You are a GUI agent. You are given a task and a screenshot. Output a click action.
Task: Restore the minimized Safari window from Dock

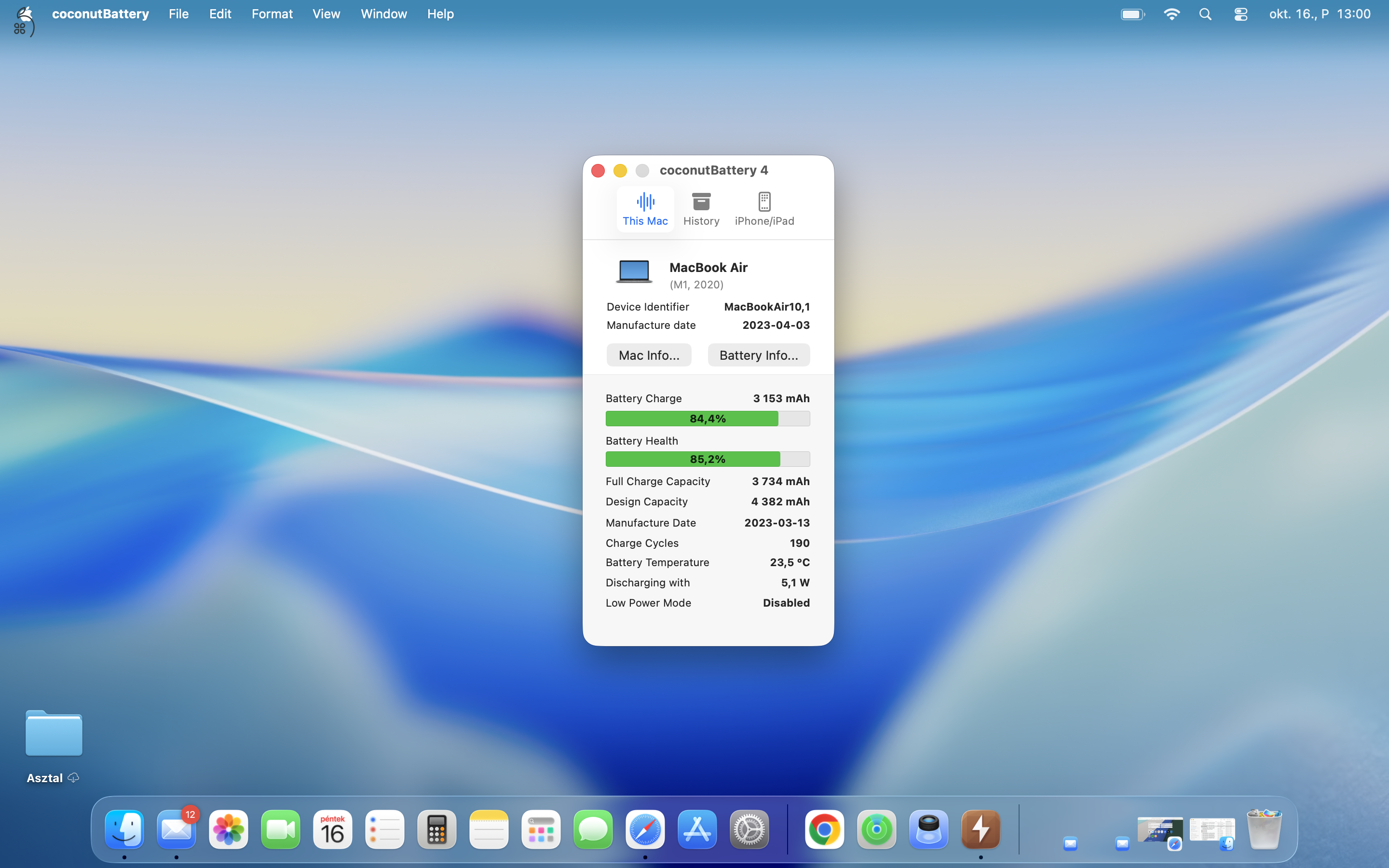(x=1160, y=832)
